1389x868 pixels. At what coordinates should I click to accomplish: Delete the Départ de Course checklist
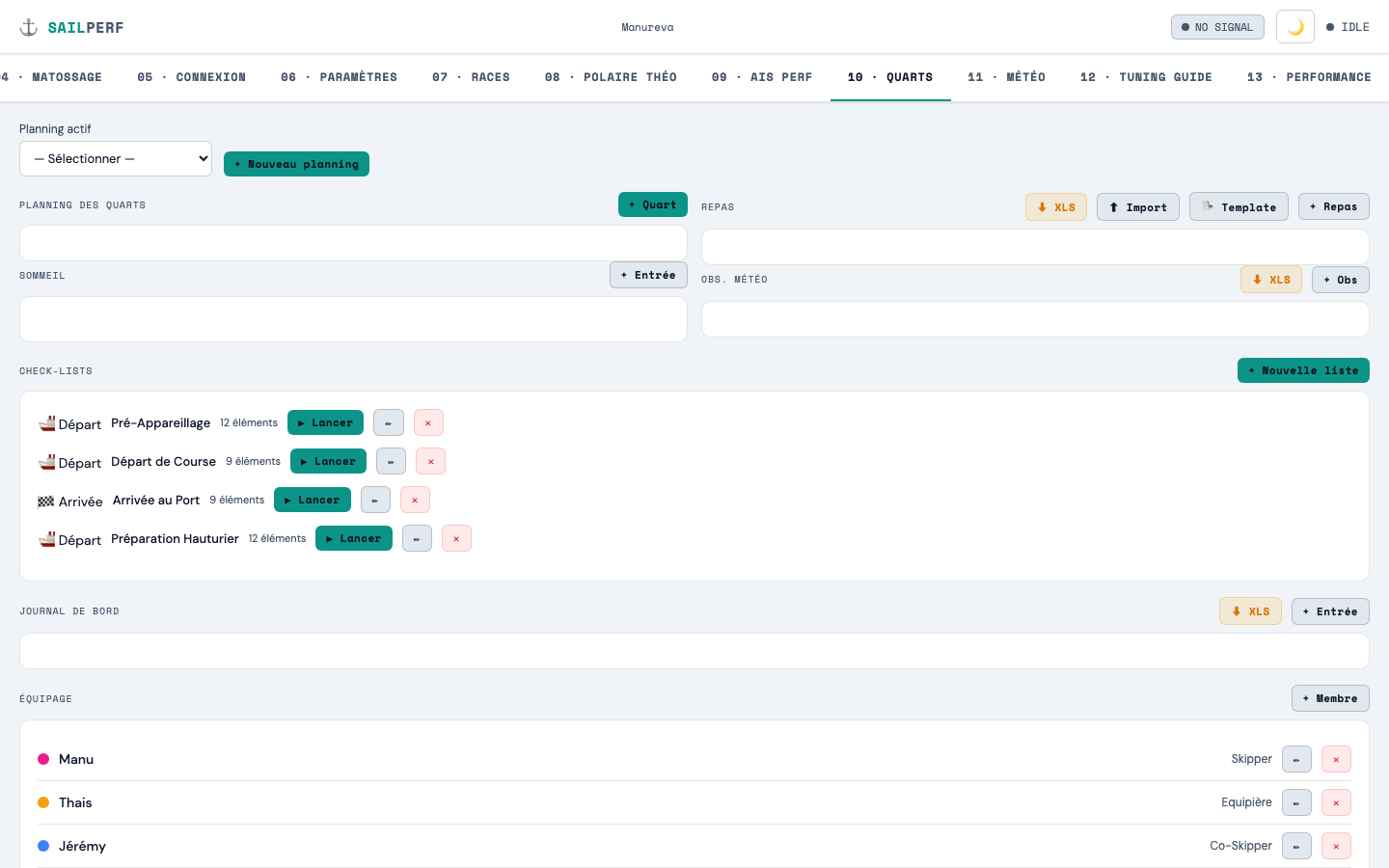430,461
